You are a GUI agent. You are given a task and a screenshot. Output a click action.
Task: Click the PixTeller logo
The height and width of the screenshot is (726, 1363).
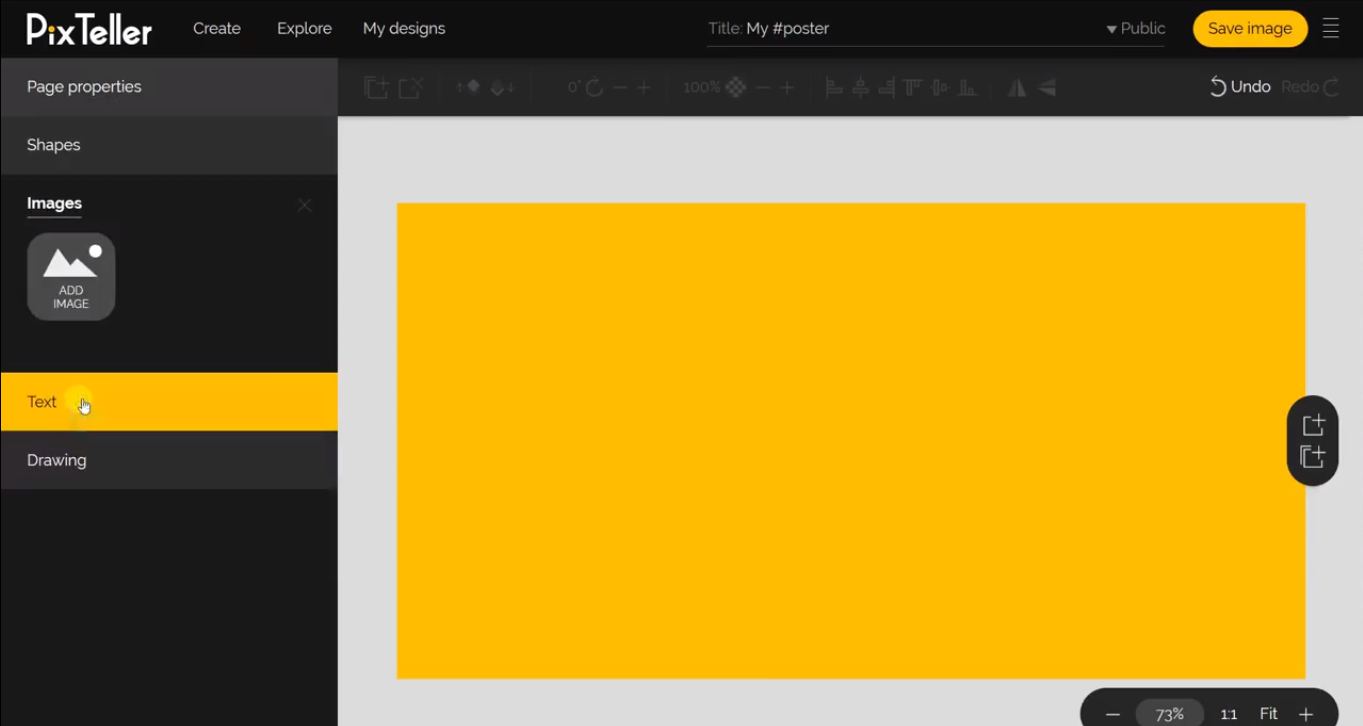pos(89,29)
